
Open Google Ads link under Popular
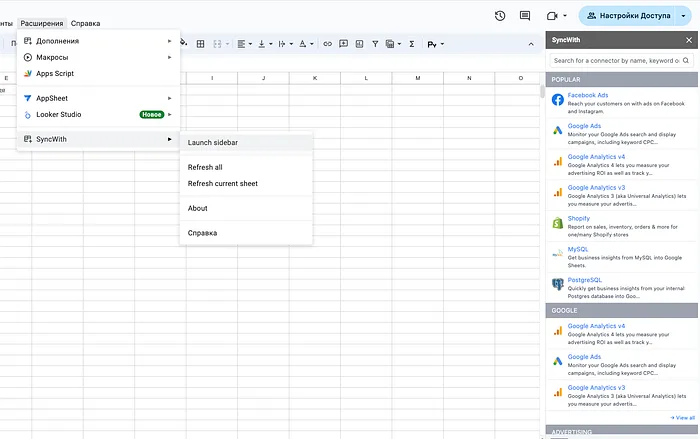point(584,126)
